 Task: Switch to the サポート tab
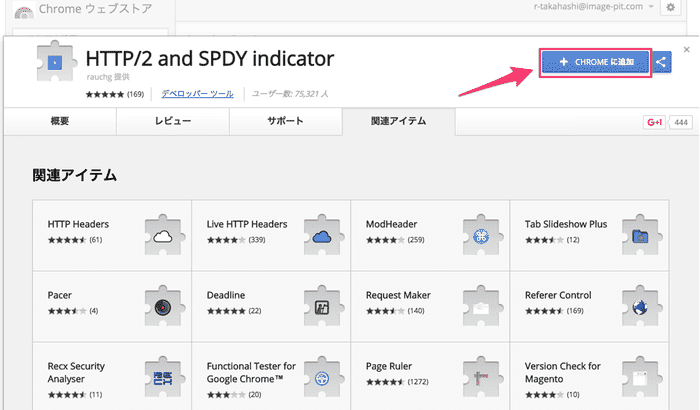click(x=285, y=121)
